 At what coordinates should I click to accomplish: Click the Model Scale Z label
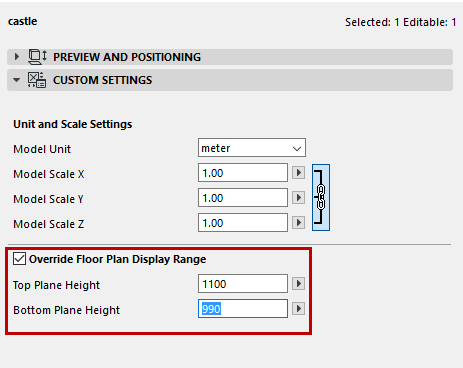49,224
